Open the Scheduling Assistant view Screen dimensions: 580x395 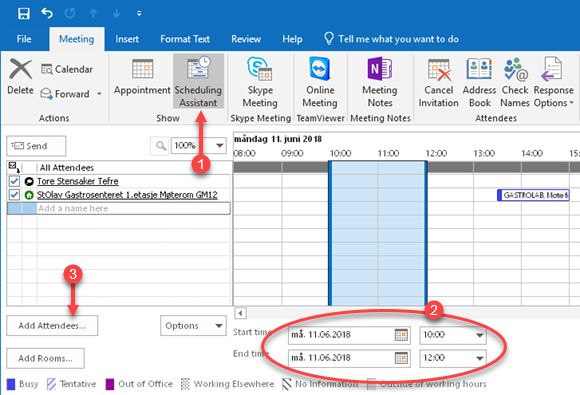198,81
